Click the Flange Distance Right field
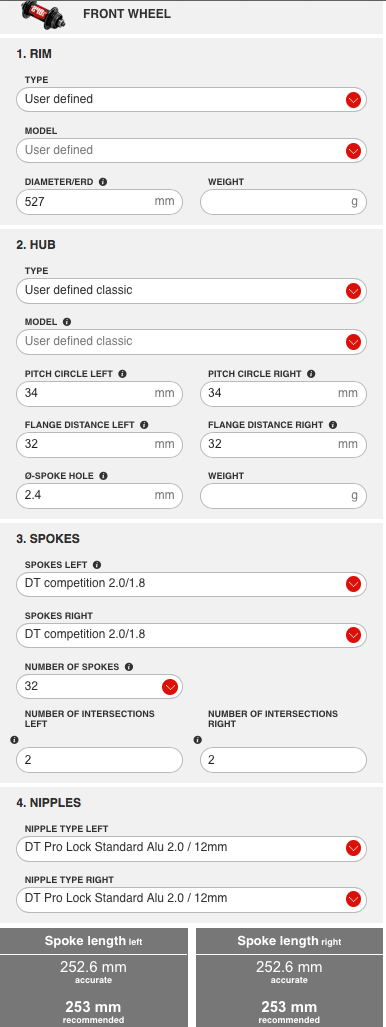This screenshot has width=386, height=1027. click(x=283, y=445)
